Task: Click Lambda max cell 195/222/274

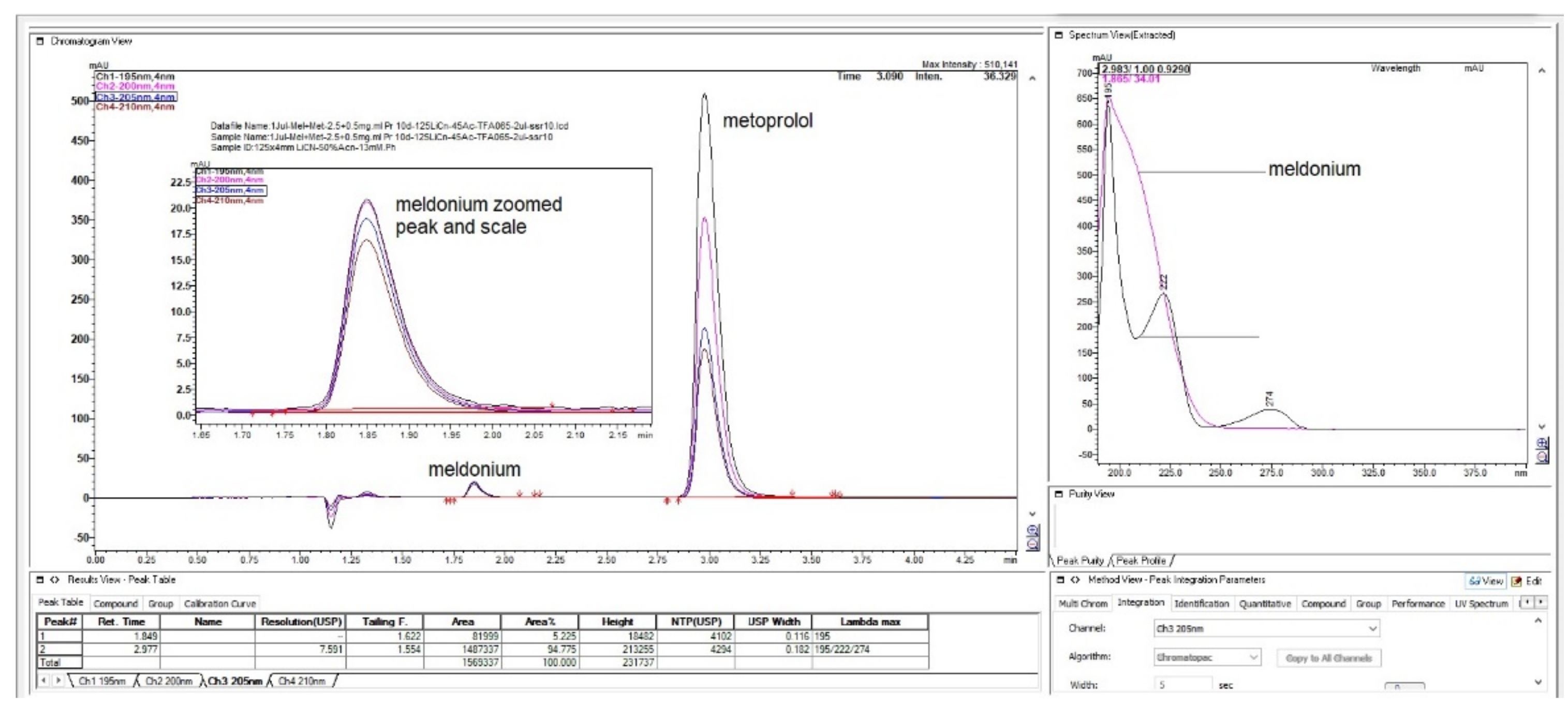Action: click(x=870, y=650)
